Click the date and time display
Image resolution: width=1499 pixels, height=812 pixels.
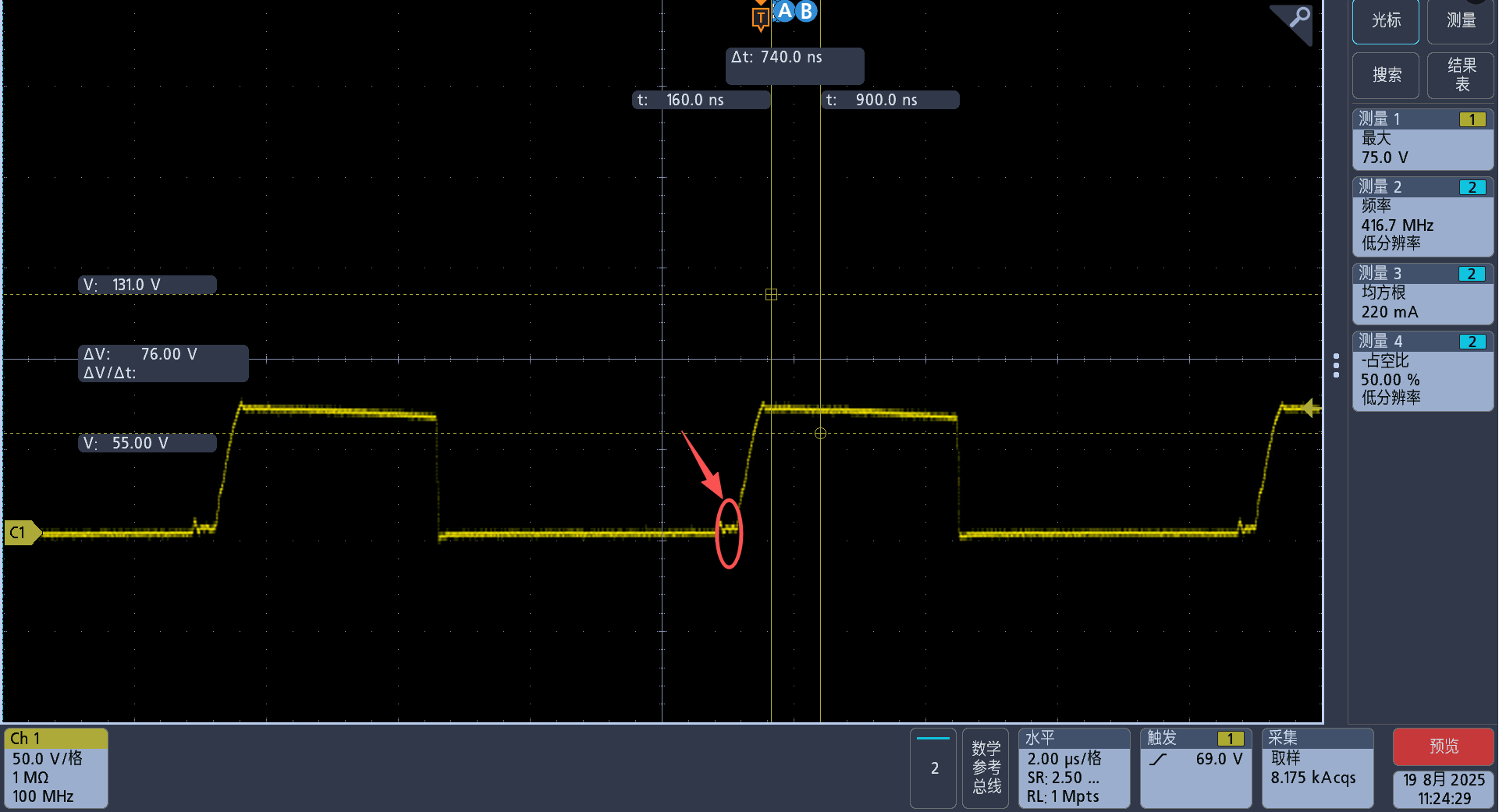coord(1444,789)
